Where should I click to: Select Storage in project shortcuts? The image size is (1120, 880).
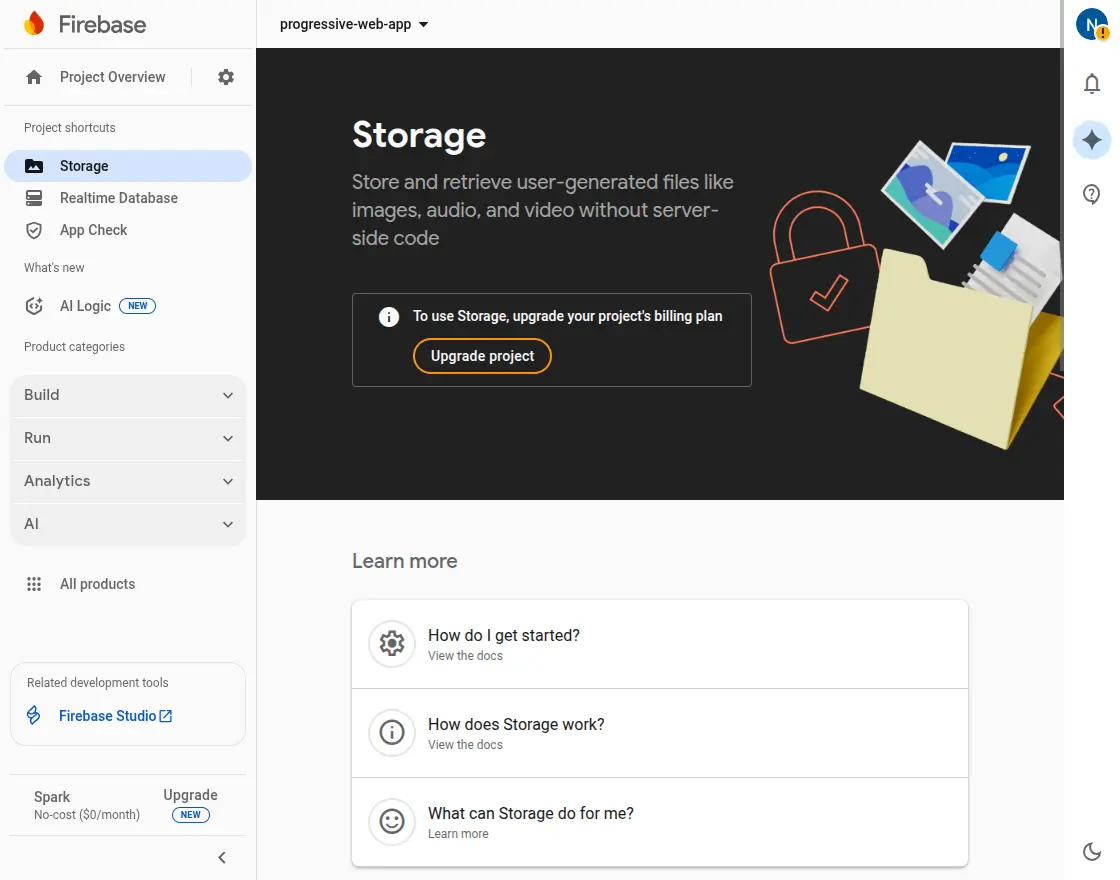128,166
